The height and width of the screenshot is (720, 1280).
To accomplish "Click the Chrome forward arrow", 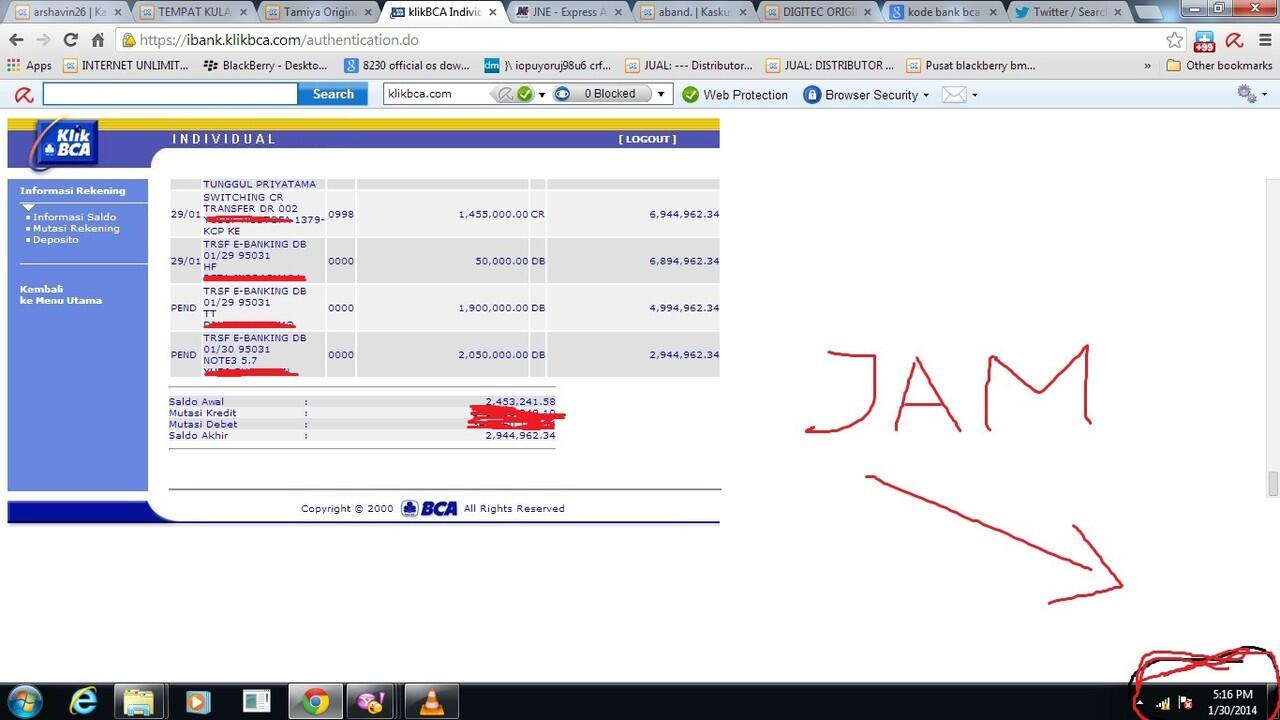I will click(43, 40).
